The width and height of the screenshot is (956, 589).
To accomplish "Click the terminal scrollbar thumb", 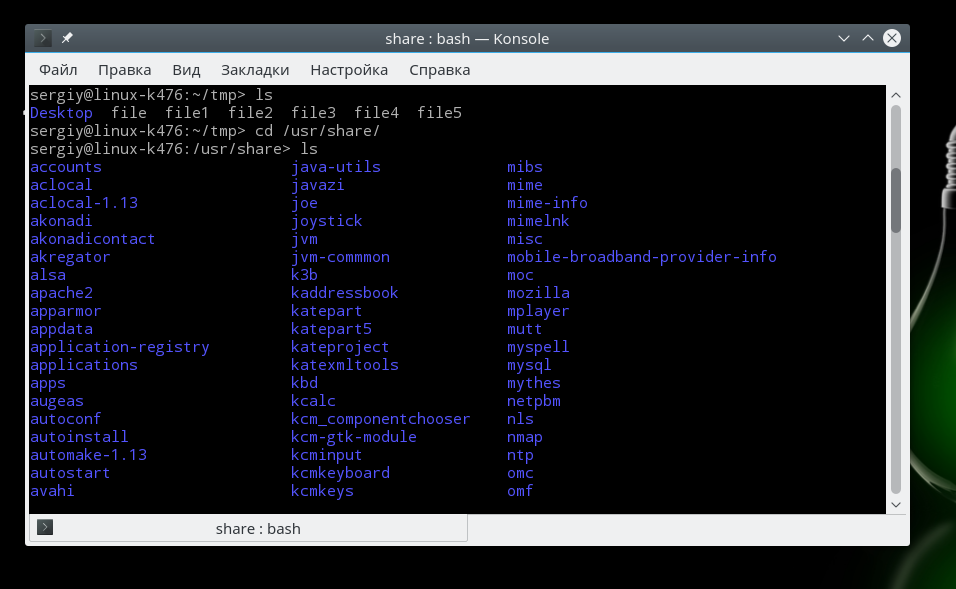I will pyautogui.click(x=896, y=201).
